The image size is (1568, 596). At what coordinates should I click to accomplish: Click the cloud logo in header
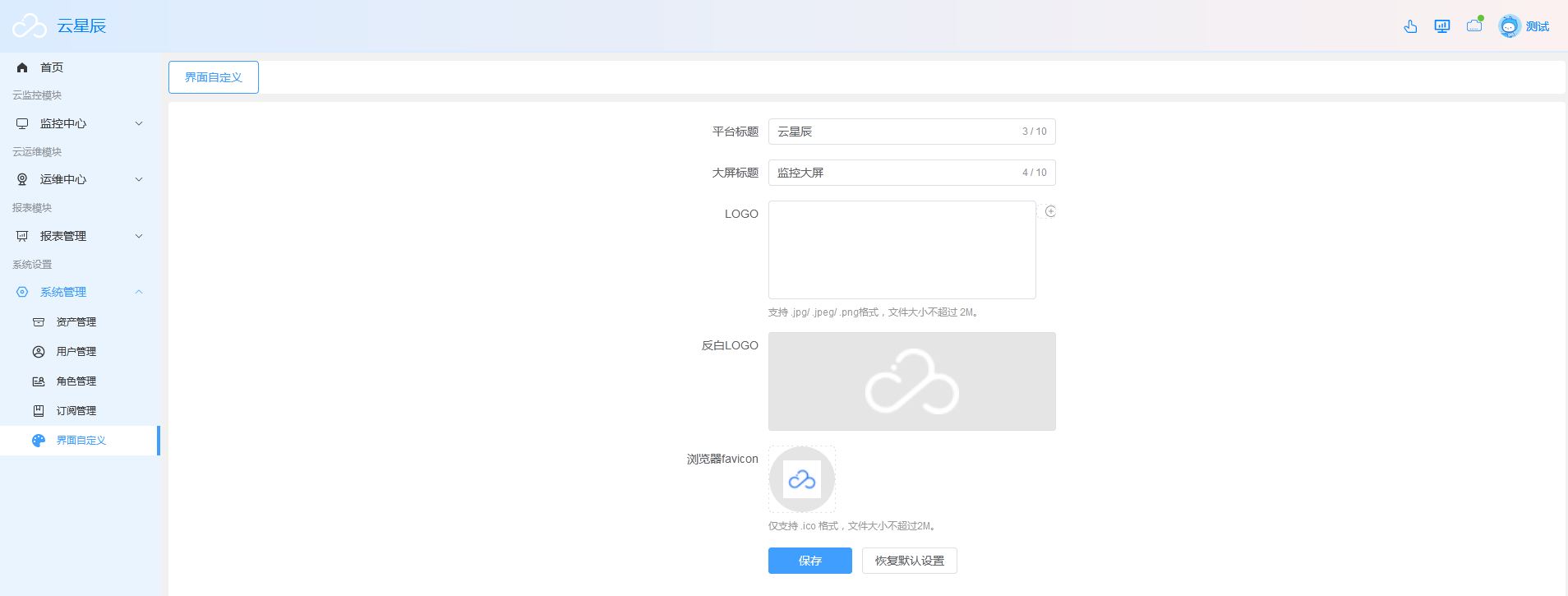pyautogui.click(x=30, y=26)
